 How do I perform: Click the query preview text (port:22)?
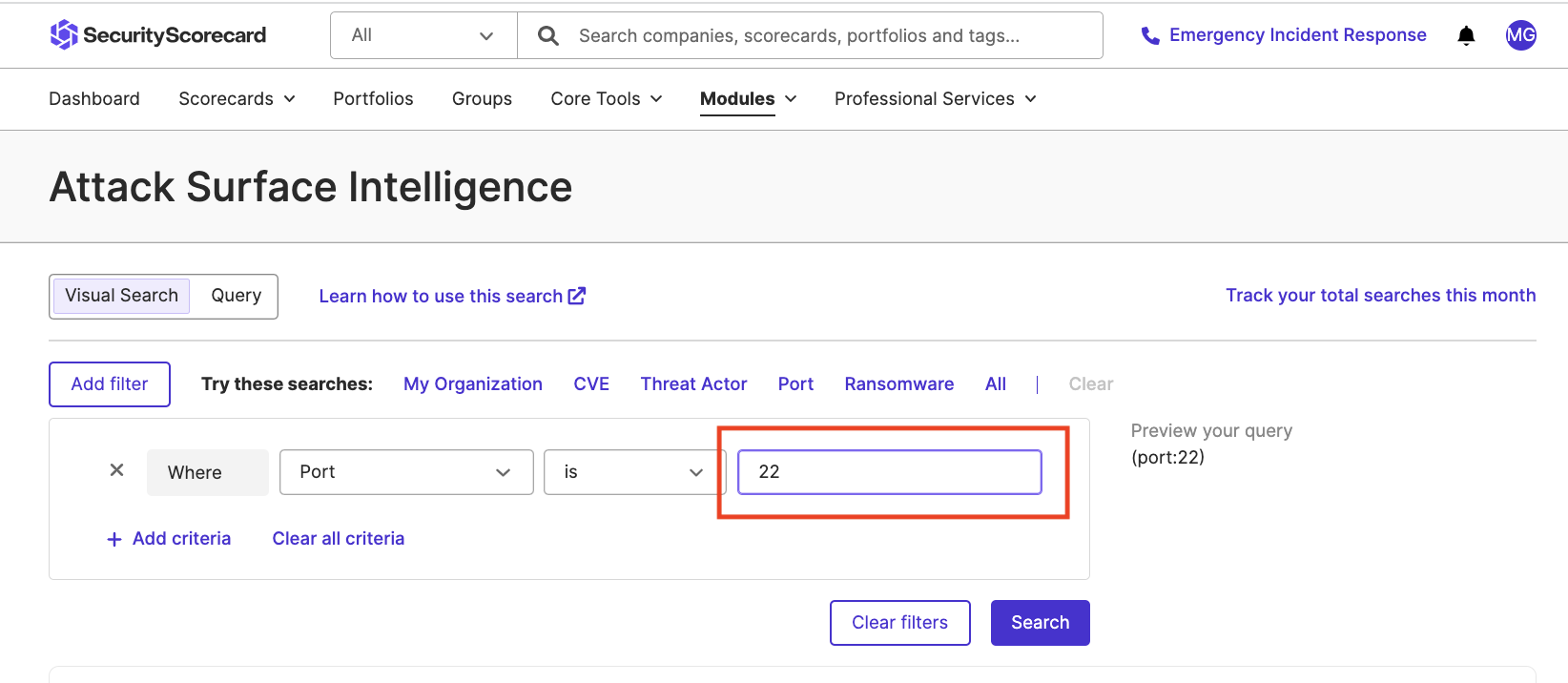click(1167, 457)
